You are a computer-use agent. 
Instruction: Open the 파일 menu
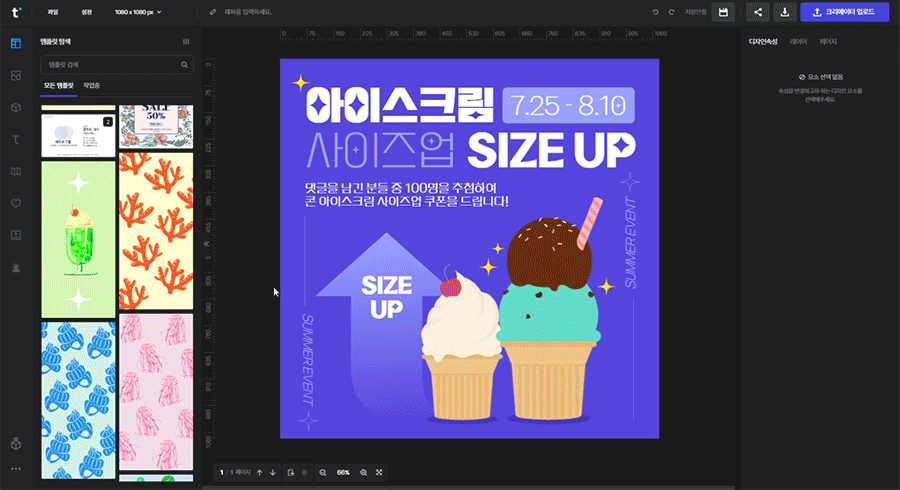pyautogui.click(x=52, y=12)
